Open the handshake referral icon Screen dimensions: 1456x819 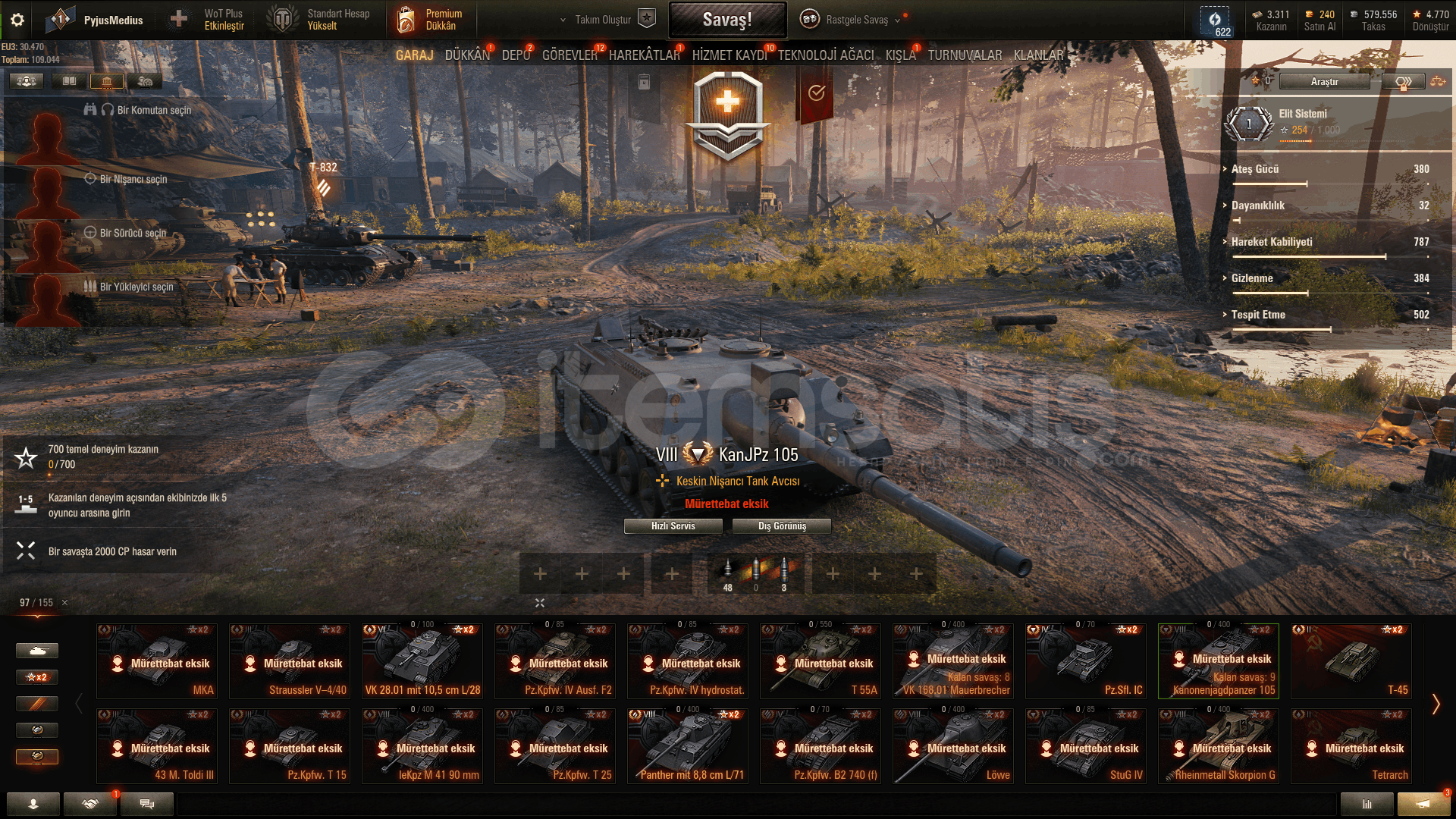(90, 804)
